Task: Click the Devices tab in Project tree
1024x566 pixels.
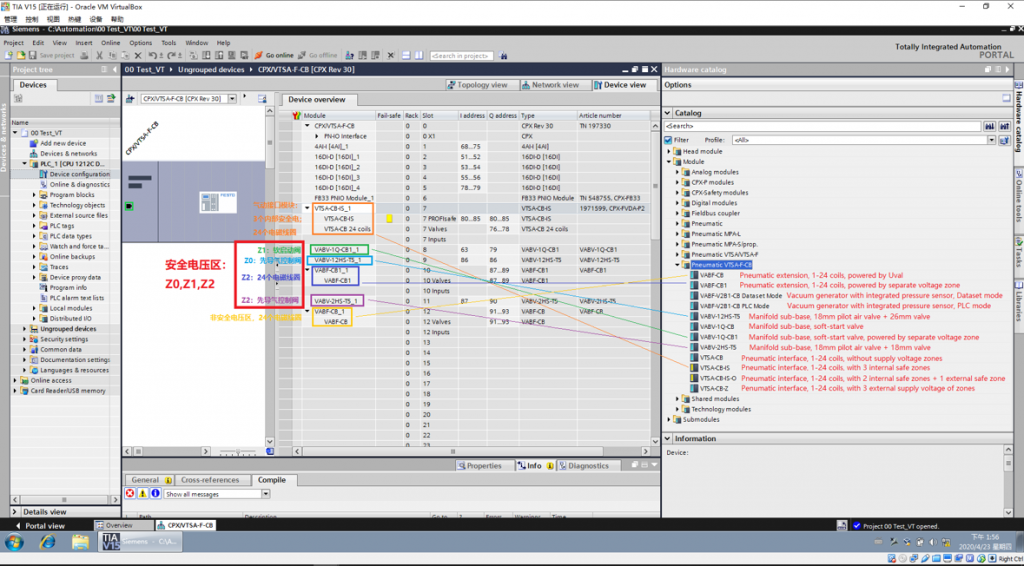Action: tap(33, 85)
